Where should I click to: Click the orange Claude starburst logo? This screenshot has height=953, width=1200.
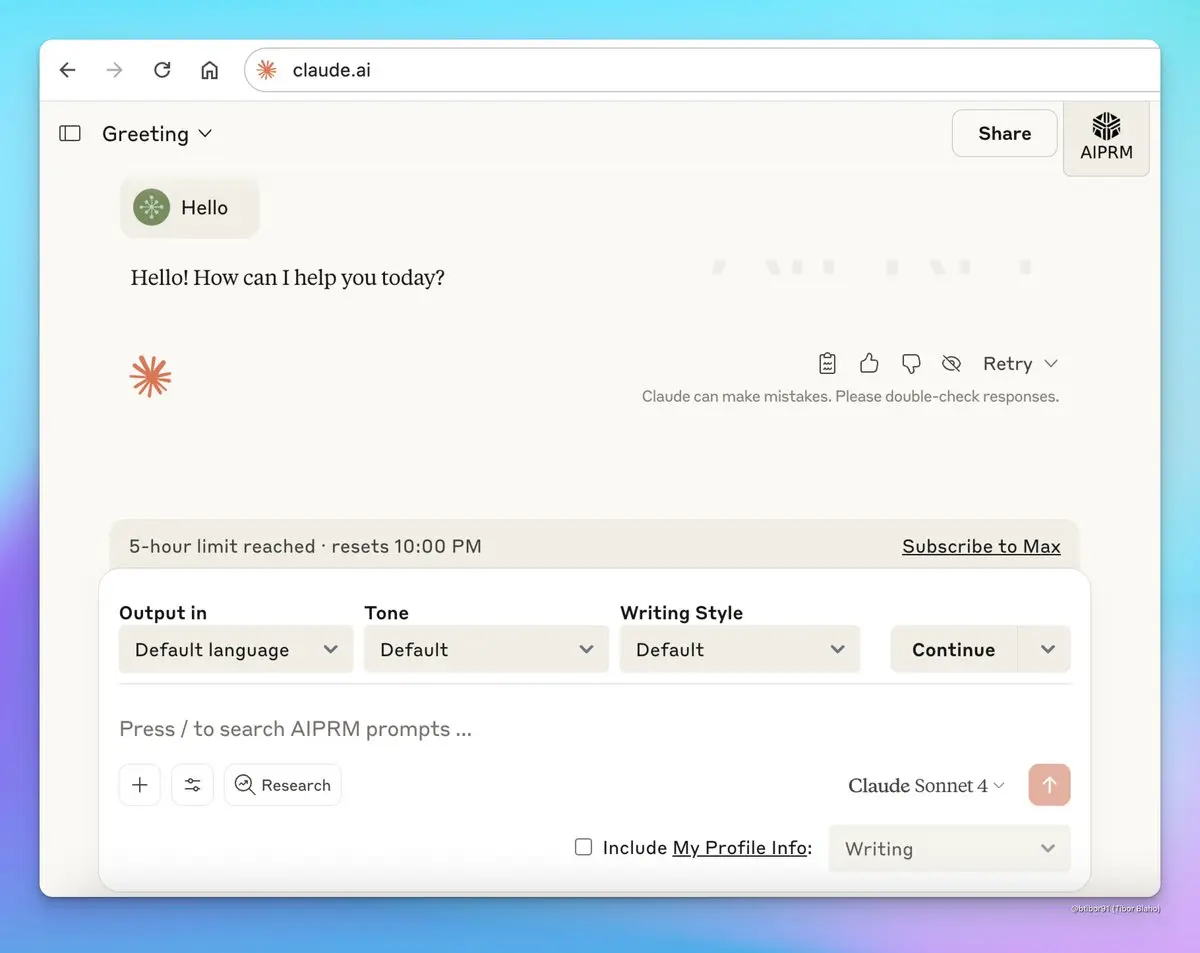click(x=151, y=376)
